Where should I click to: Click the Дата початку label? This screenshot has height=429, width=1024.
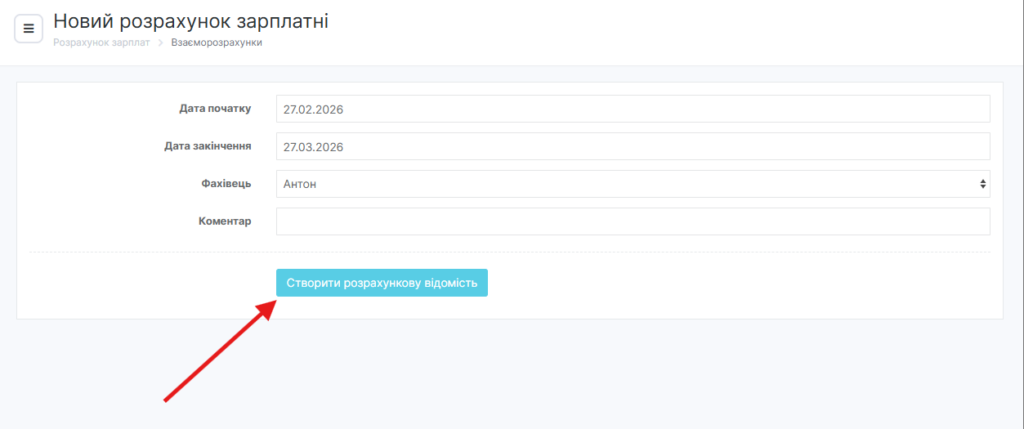pos(214,108)
